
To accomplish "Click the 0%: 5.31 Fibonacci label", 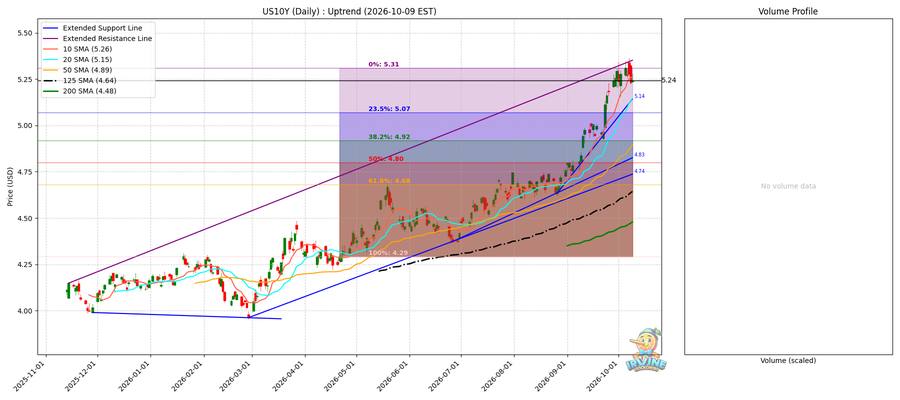I will click(383, 64).
